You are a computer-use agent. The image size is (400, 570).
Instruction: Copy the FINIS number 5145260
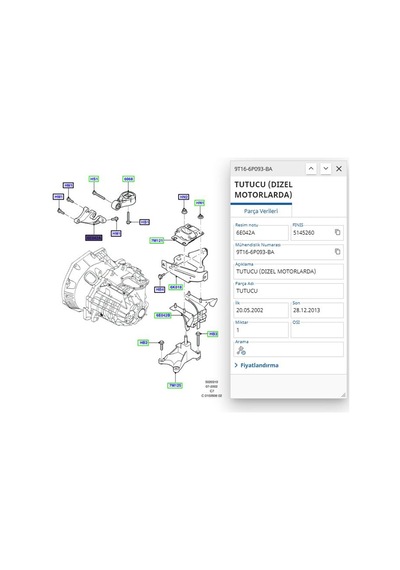tap(337, 232)
